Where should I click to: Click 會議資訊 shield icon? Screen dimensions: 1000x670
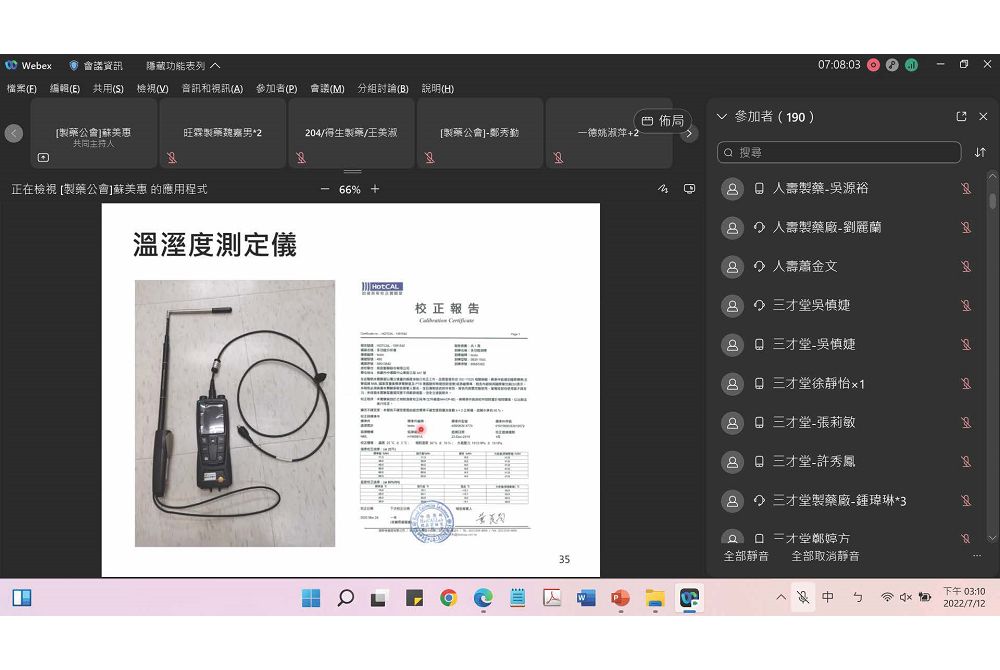pos(74,66)
